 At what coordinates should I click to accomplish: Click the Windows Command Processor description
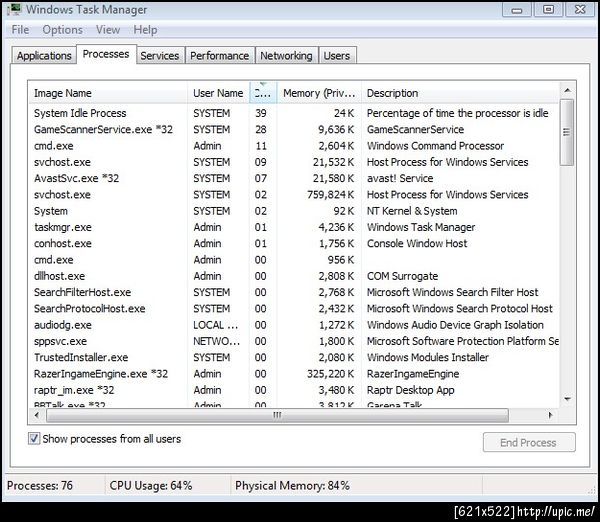435,146
